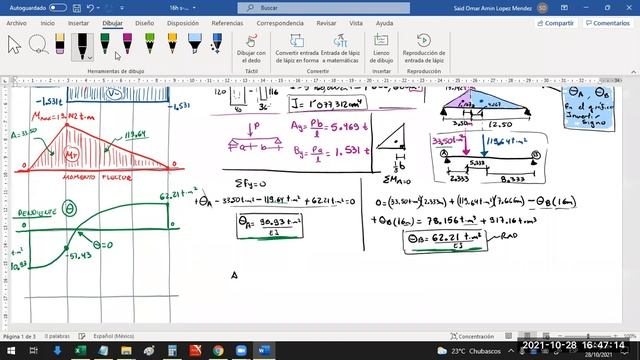Open the user account avatar
The width and height of the screenshot is (640, 360).
(x=542, y=8)
